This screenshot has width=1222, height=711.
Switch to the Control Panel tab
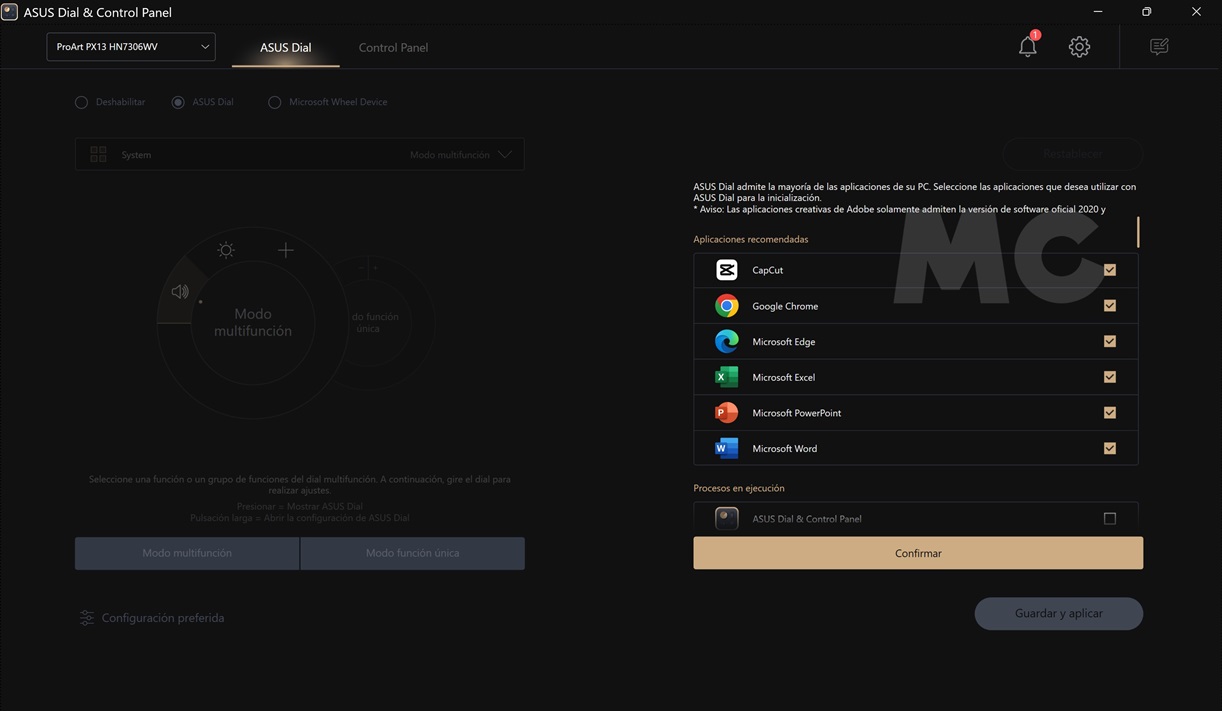click(x=393, y=48)
